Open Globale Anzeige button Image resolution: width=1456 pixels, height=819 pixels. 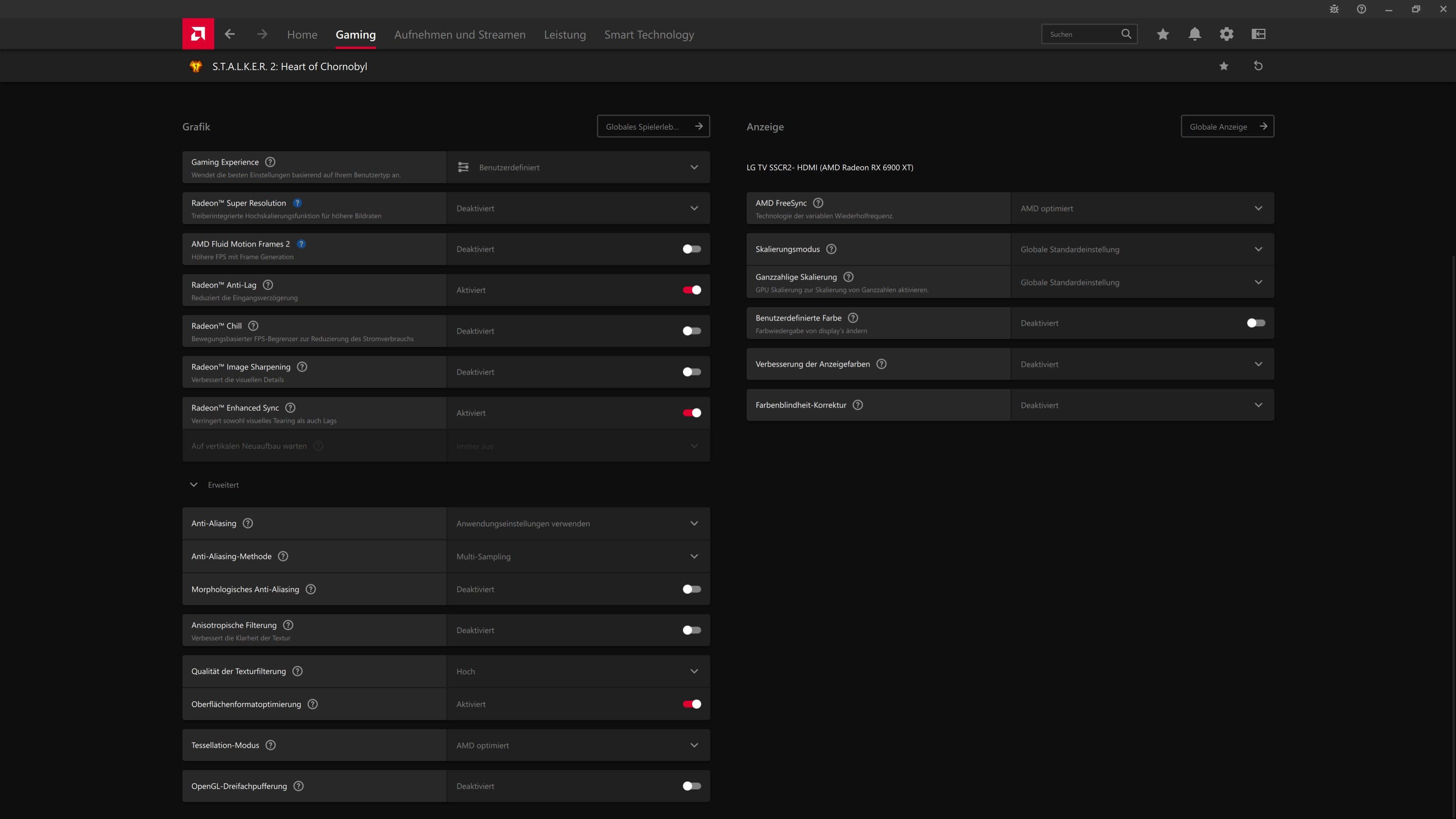[x=1227, y=127]
